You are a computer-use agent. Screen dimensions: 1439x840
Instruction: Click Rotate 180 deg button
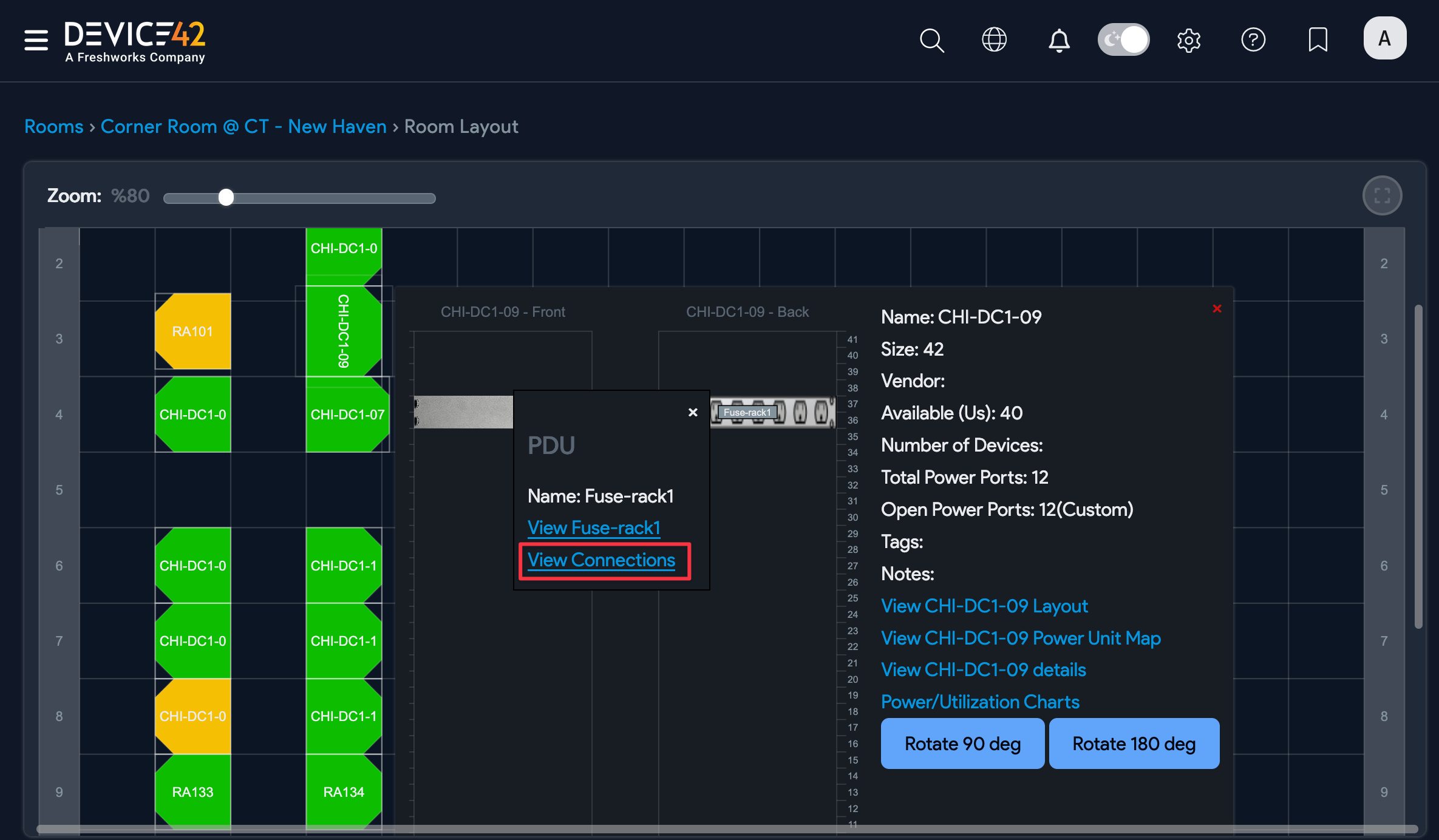1134,743
